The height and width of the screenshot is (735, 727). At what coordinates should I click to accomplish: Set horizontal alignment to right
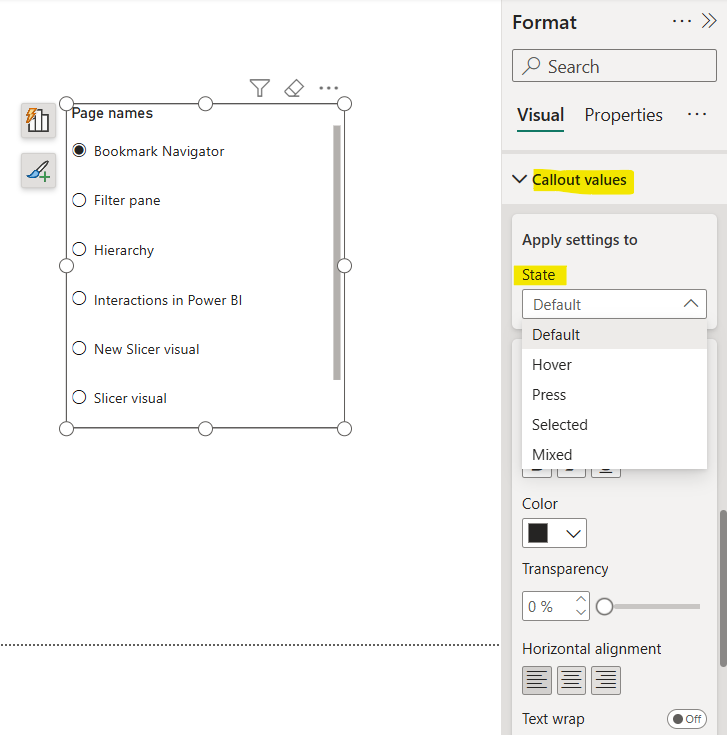(x=606, y=681)
